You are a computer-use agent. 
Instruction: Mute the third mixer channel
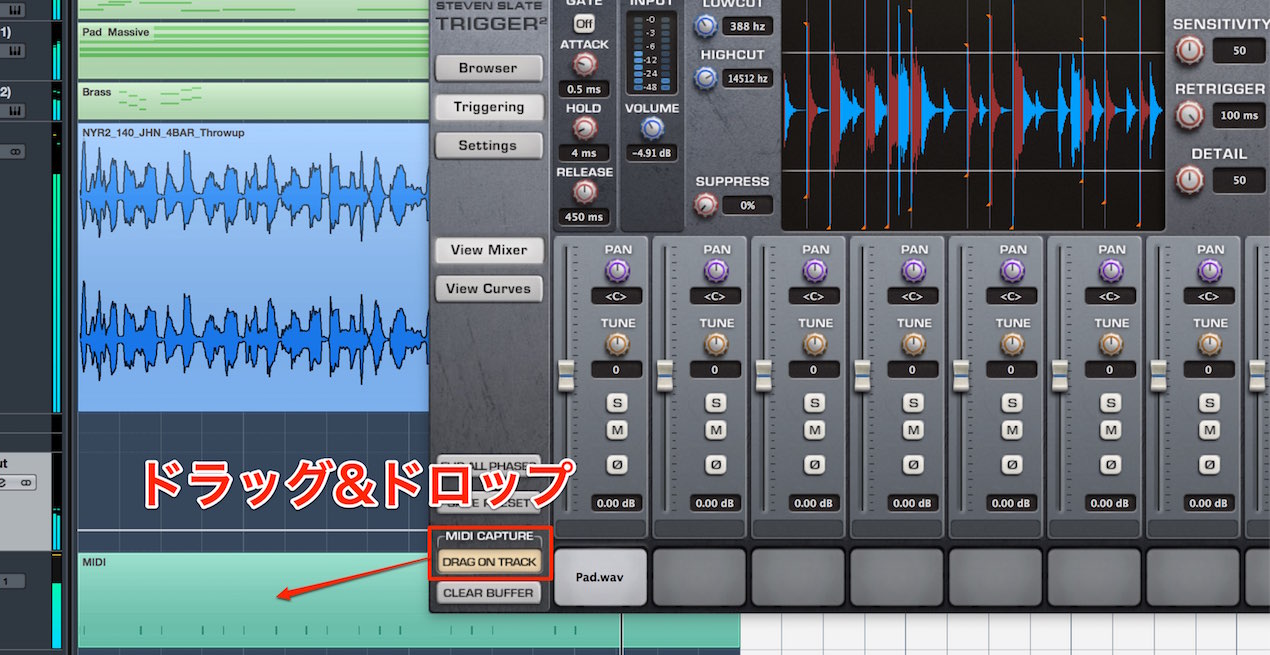pos(815,430)
